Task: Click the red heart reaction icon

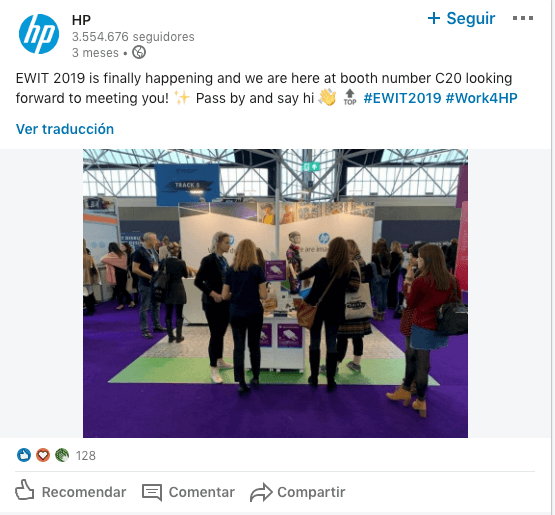Action: (43, 455)
